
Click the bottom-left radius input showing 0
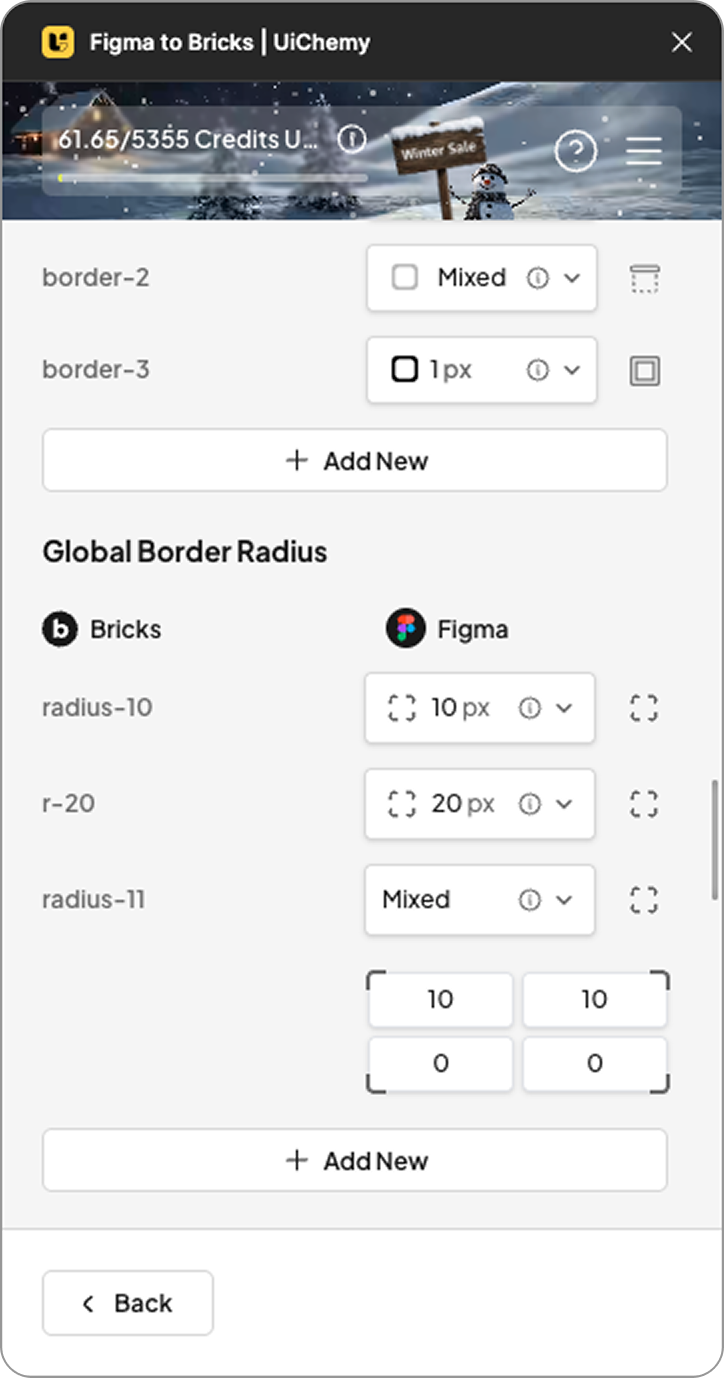pyautogui.click(x=440, y=1064)
